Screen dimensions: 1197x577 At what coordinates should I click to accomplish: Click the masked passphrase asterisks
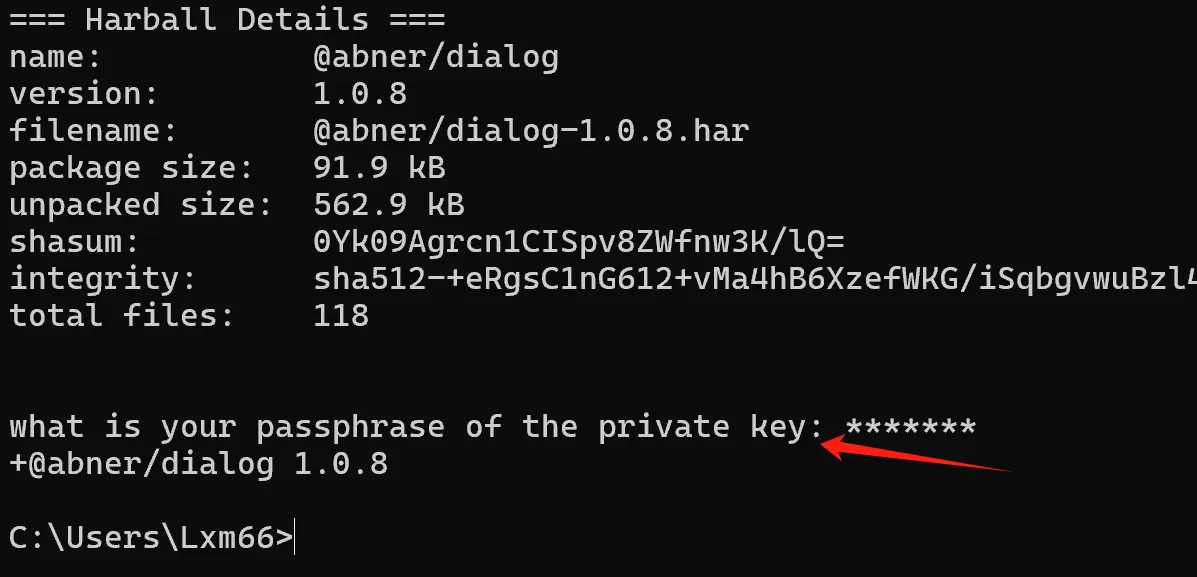(x=911, y=426)
